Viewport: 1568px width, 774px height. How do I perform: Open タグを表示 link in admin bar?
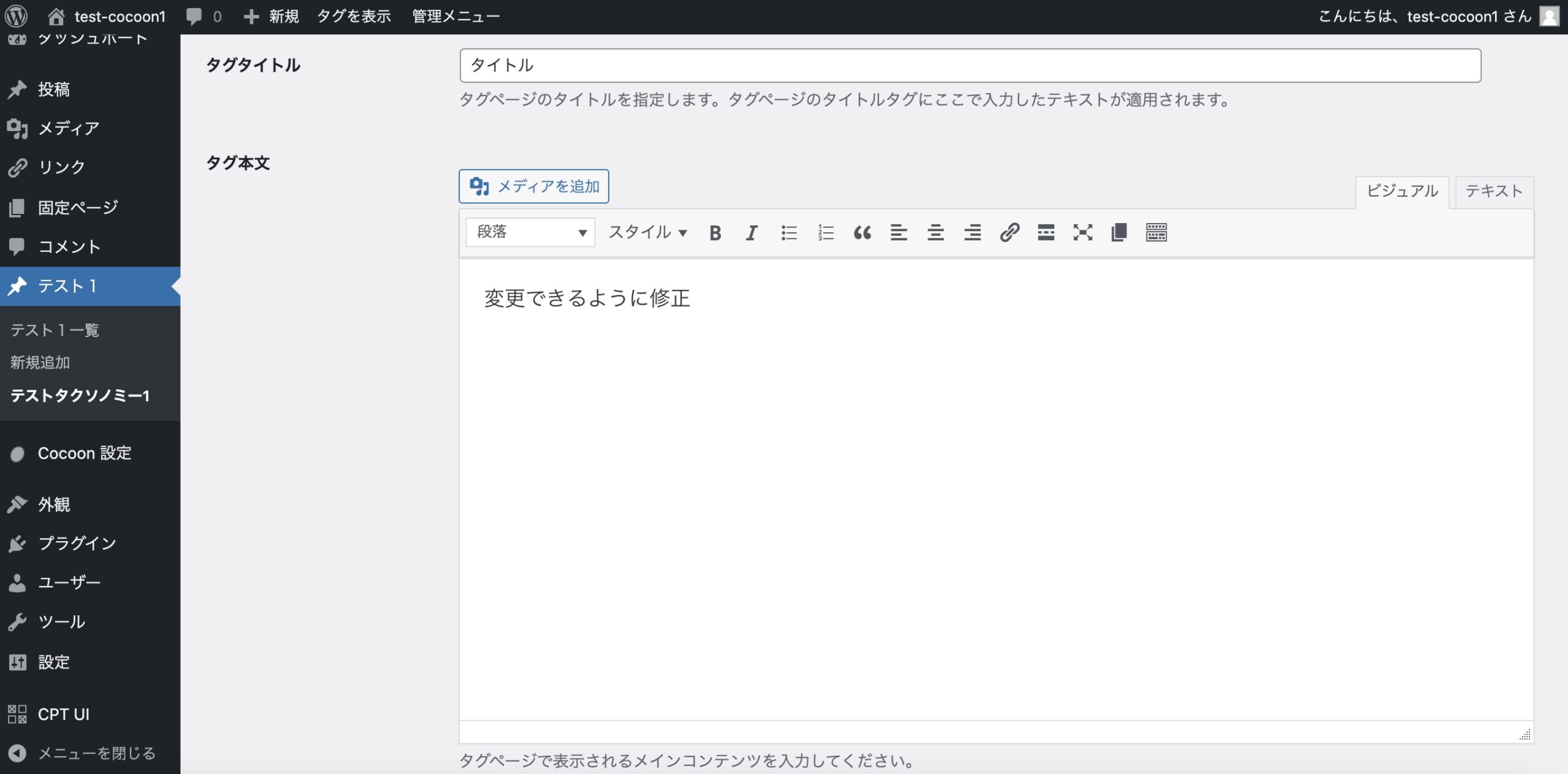tap(354, 17)
